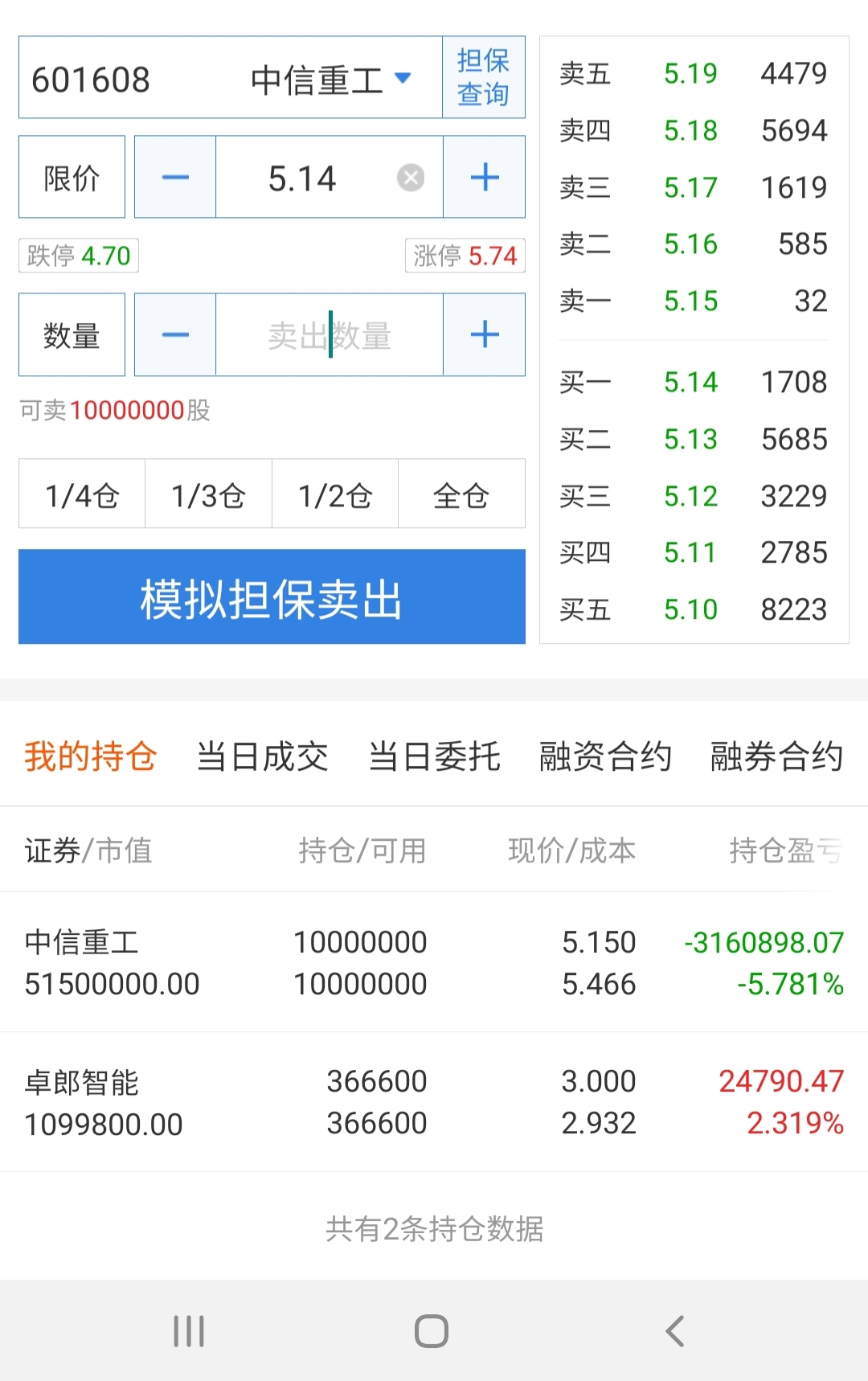This screenshot has height=1381, width=868.
Task: Tap the 现价/成本 column header
Action: pos(571,850)
